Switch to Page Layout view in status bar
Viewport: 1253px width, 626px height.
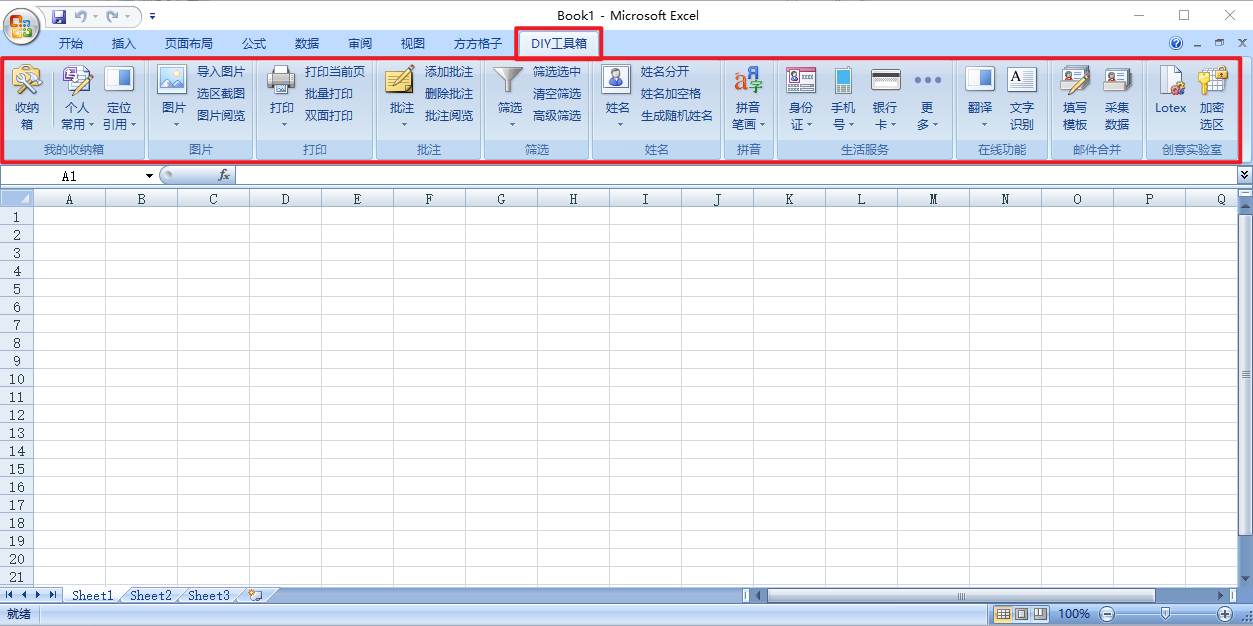[1022, 614]
